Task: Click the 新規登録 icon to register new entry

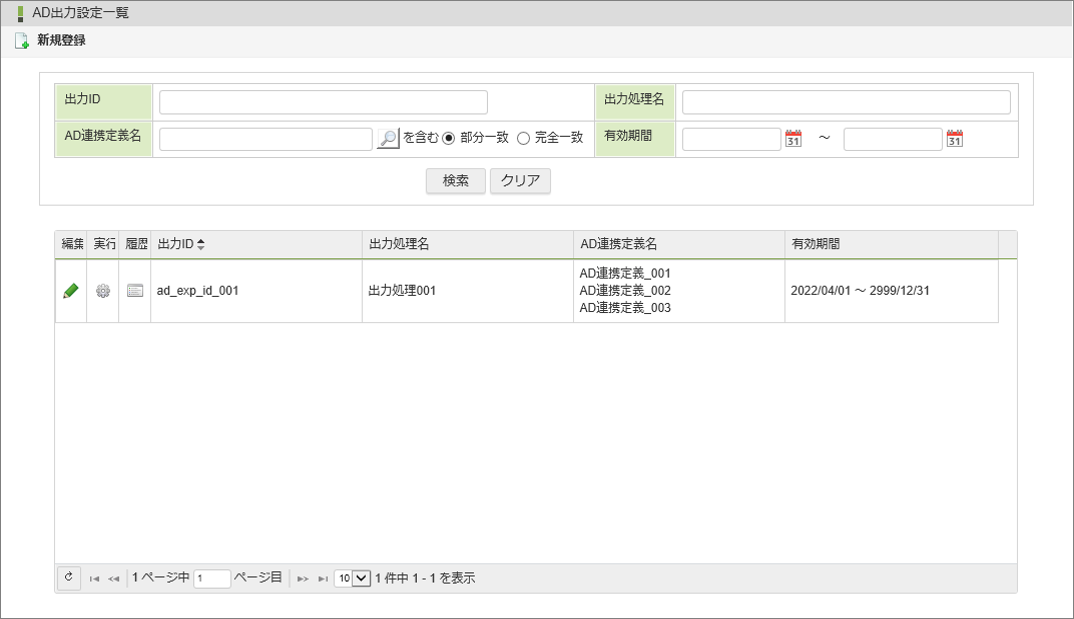Action: [22, 42]
